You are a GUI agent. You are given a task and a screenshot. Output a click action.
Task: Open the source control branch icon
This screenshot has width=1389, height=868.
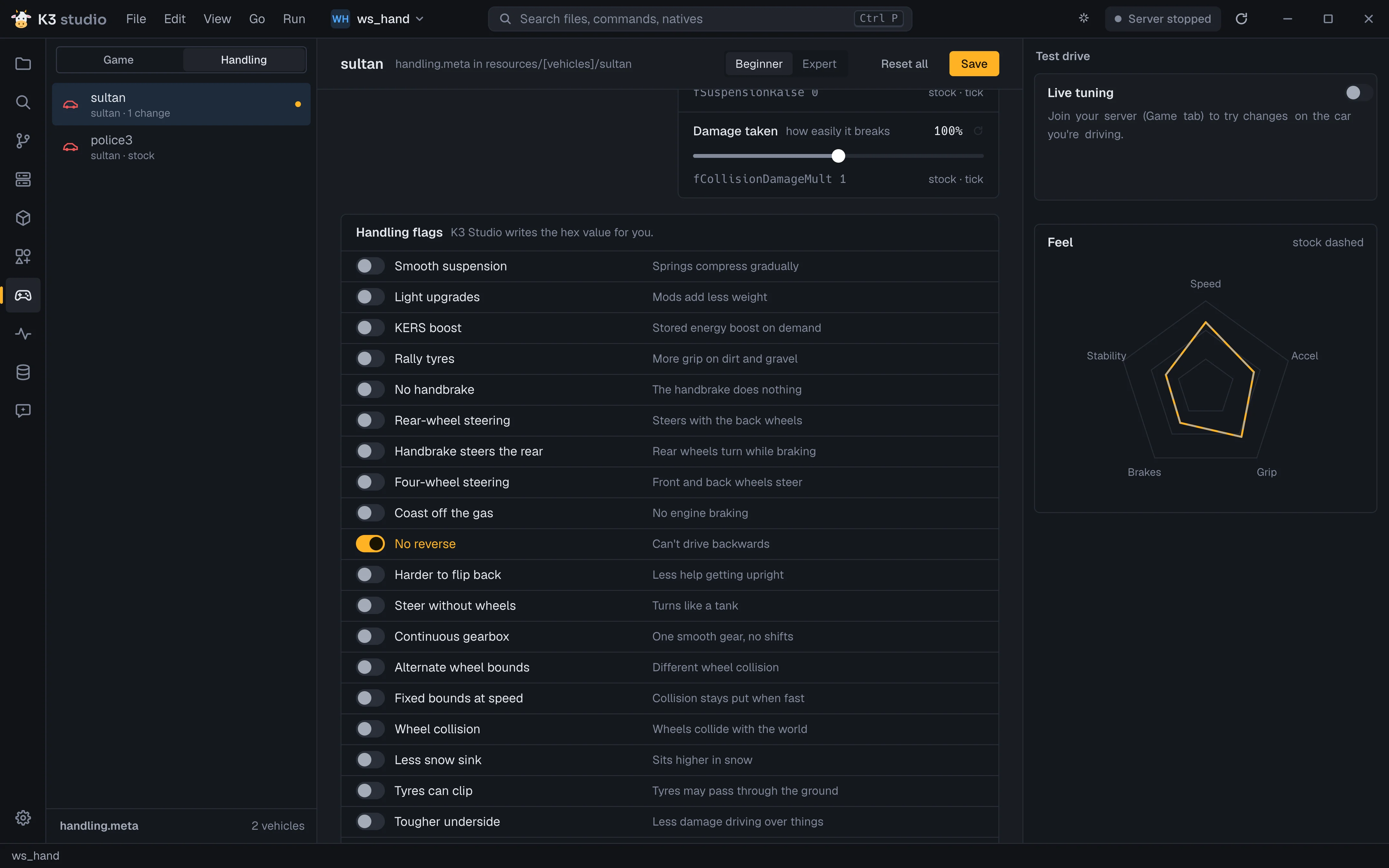click(23, 141)
